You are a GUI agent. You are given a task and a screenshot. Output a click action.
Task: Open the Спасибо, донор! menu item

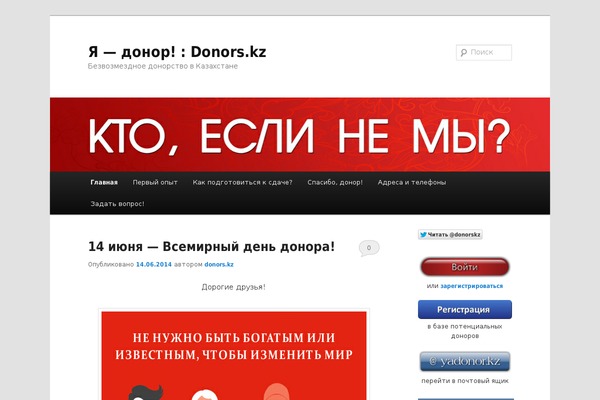(335, 183)
